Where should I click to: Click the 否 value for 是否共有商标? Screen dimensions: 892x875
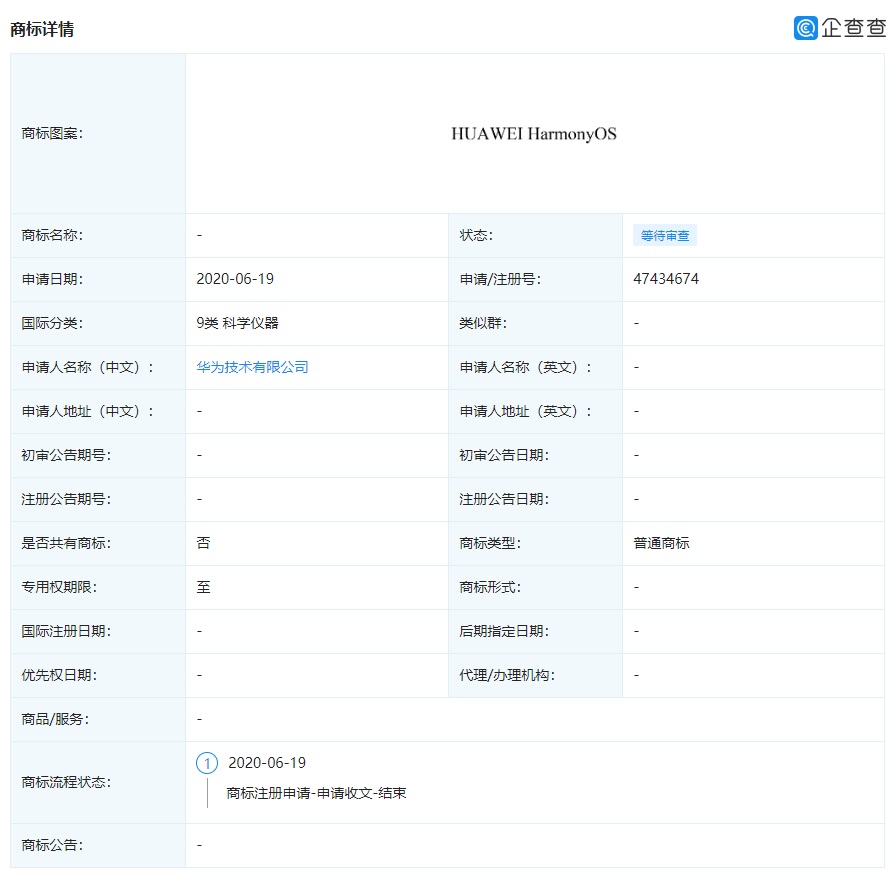coord(203,543)
